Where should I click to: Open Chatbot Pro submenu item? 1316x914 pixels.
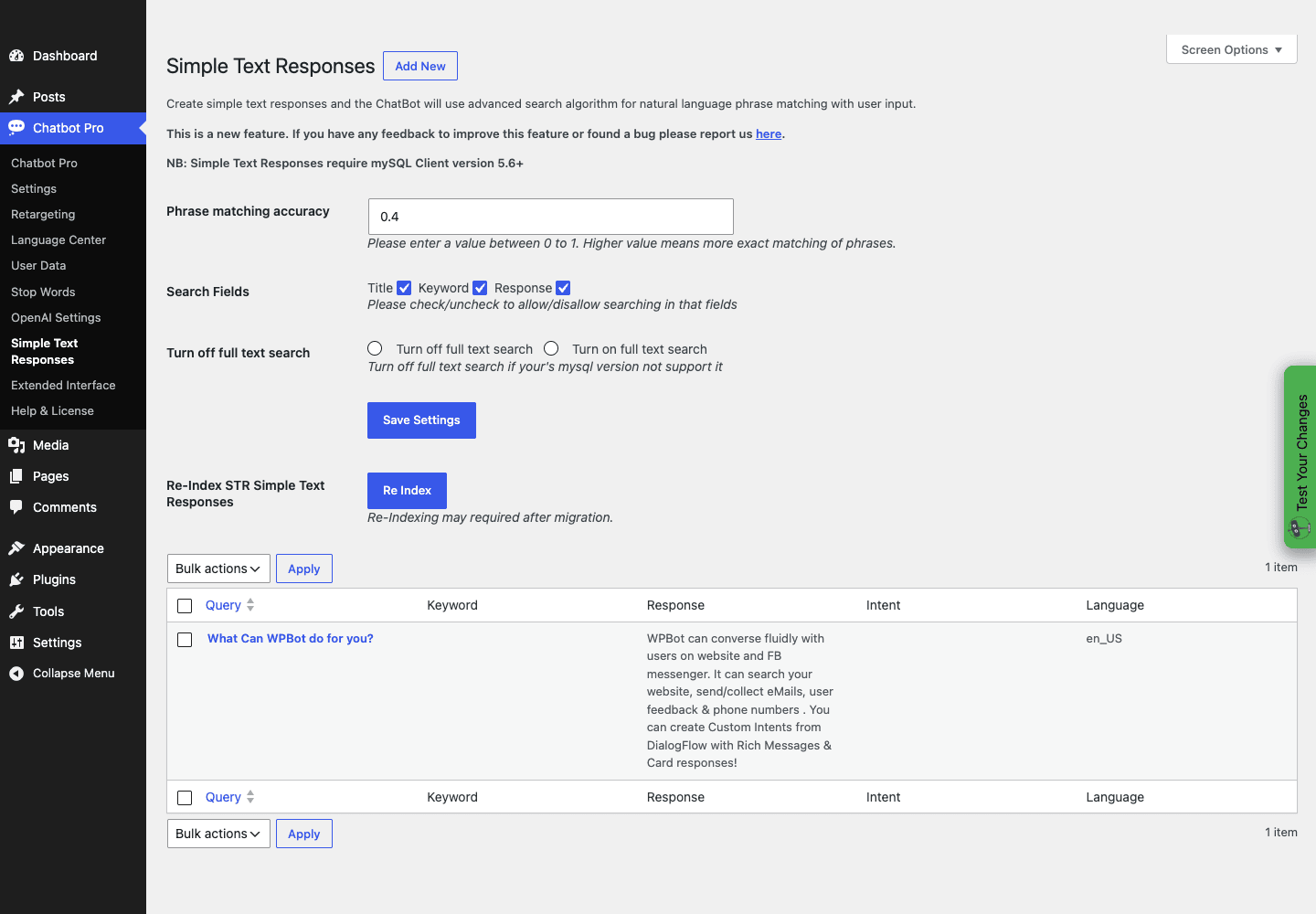(x=44, y=163)
